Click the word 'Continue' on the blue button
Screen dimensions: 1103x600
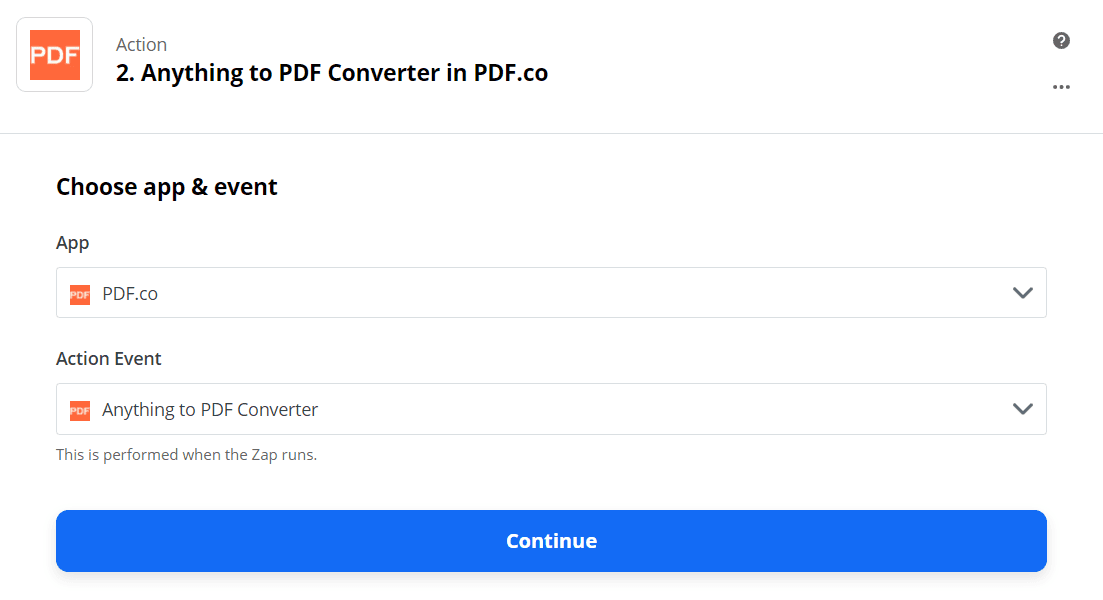point(551,541)
